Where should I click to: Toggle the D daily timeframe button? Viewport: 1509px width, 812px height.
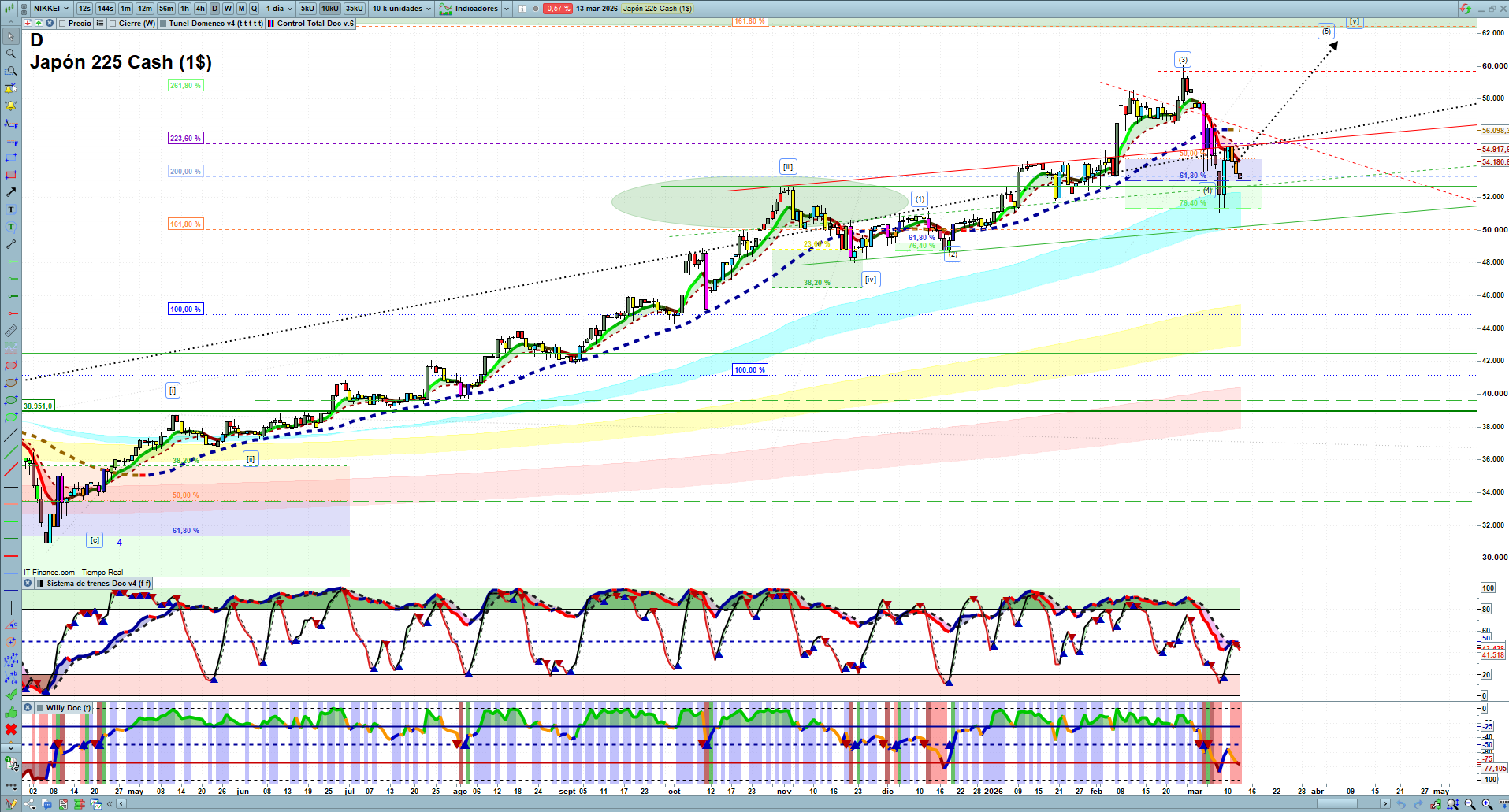(x=214, y=9)
